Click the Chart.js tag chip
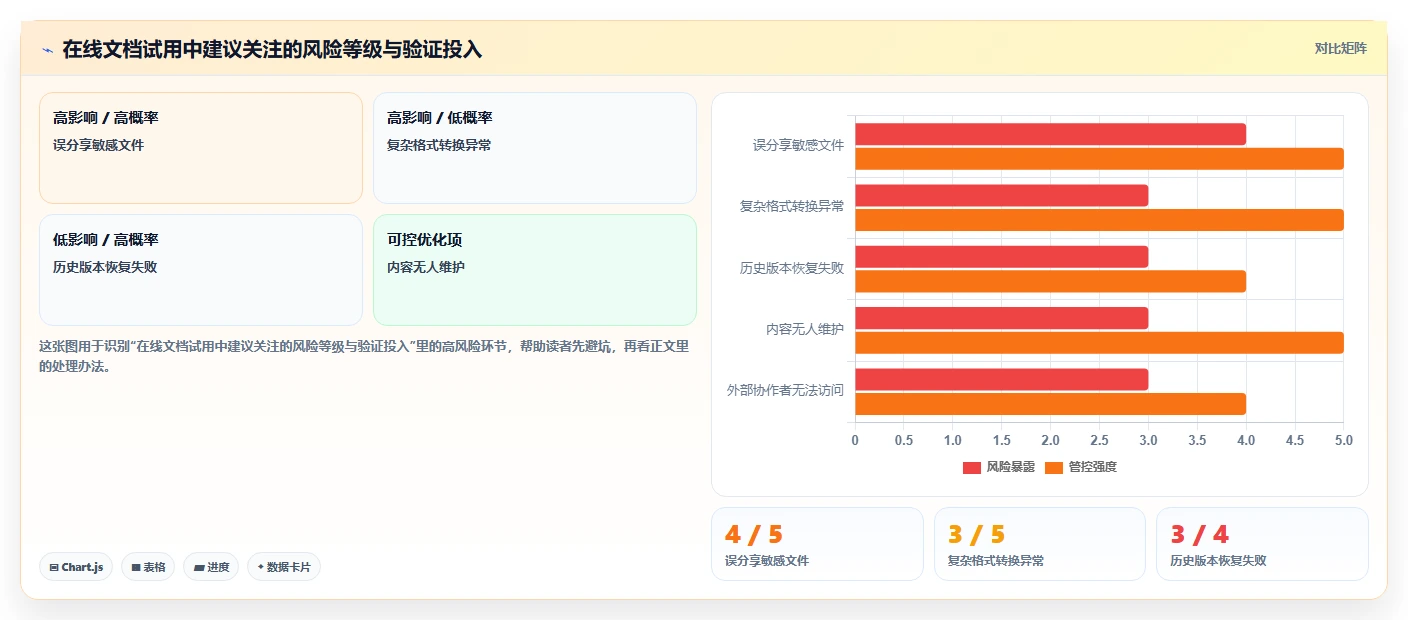 (x=76, y=567)
